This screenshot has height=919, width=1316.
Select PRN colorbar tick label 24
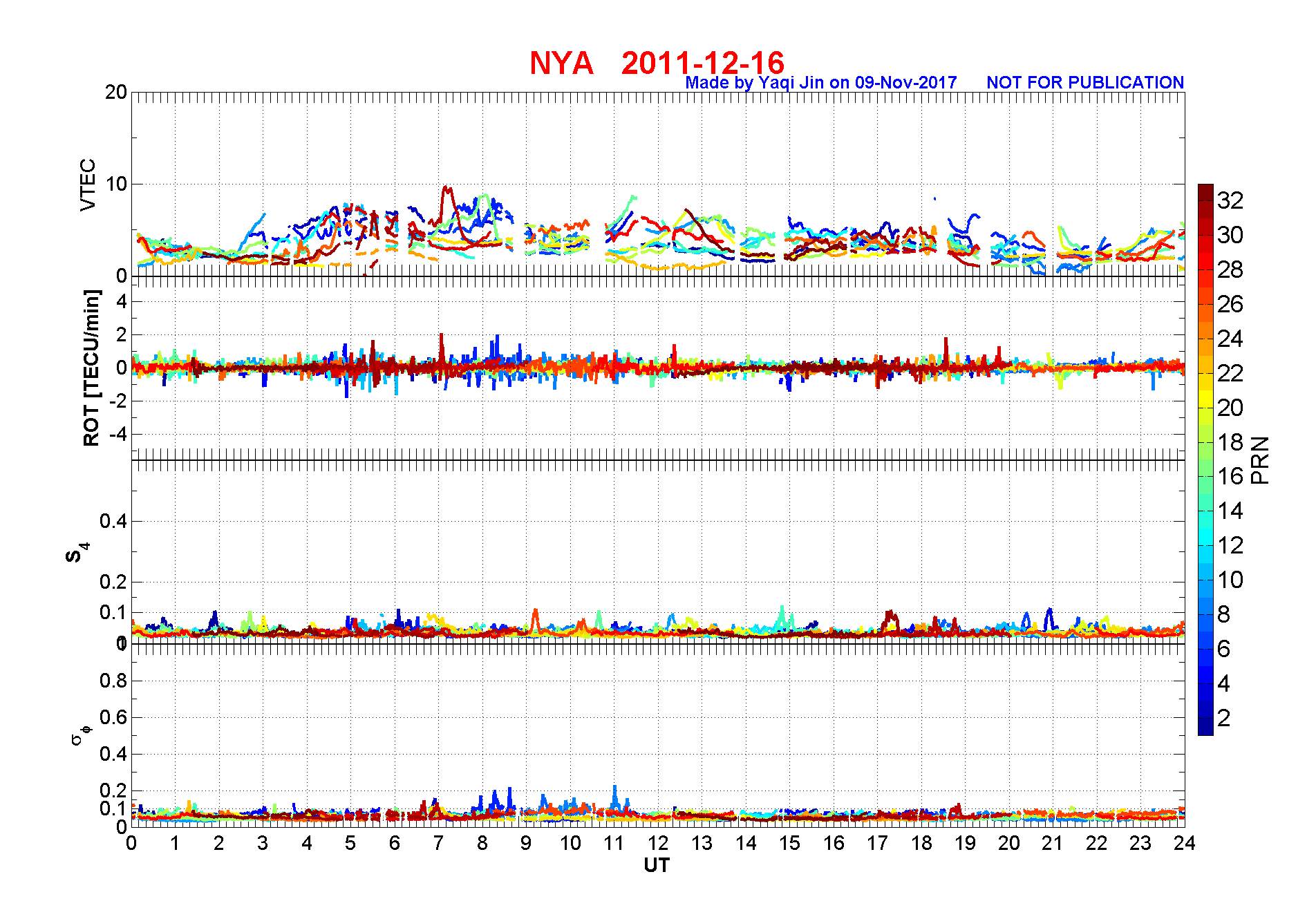tap(1230, 339)
